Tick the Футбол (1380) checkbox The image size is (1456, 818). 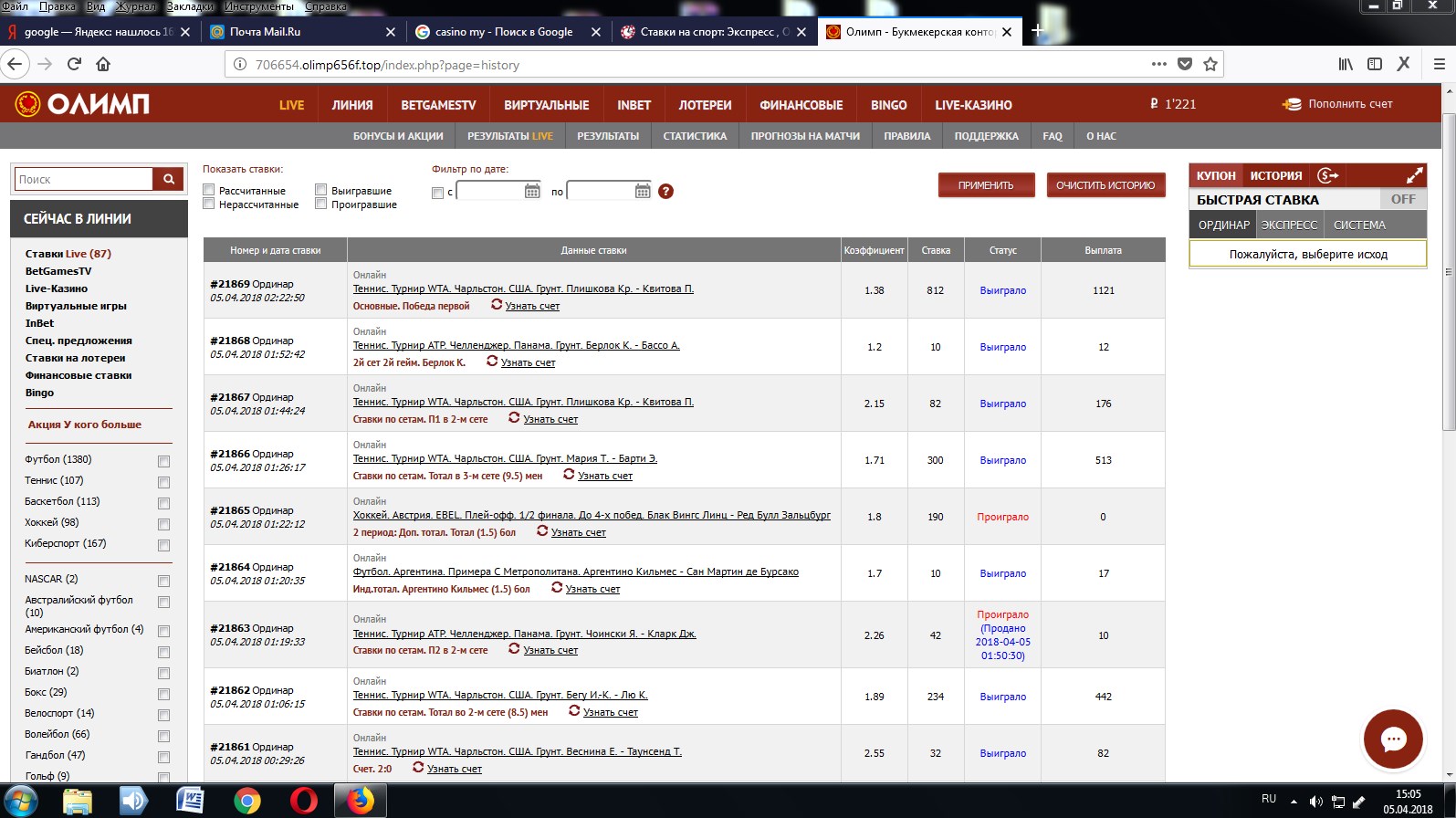point(164,461)
